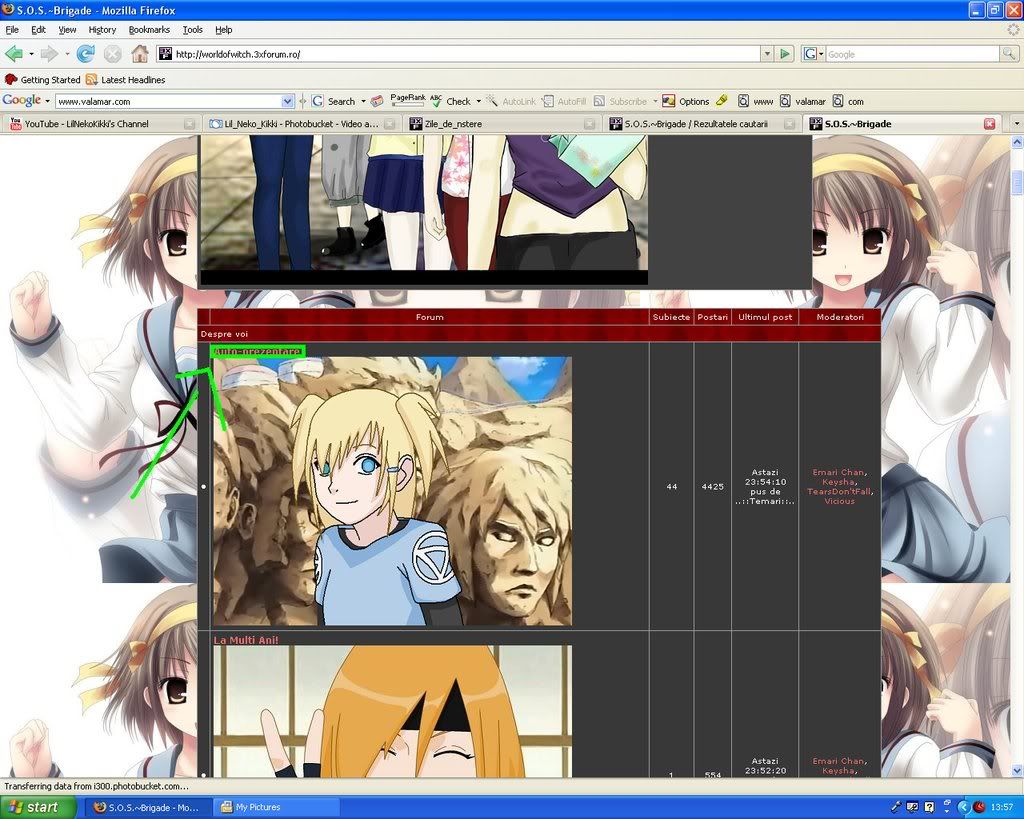Open moderator Vicious profile link
This screenshot has height=819, width=1024.
pyautogui.click(x=839, y=501)
